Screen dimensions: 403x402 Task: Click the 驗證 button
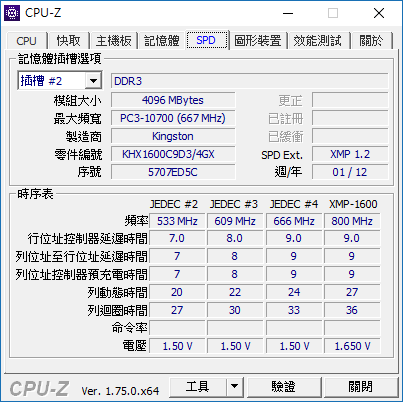point(284,387)
